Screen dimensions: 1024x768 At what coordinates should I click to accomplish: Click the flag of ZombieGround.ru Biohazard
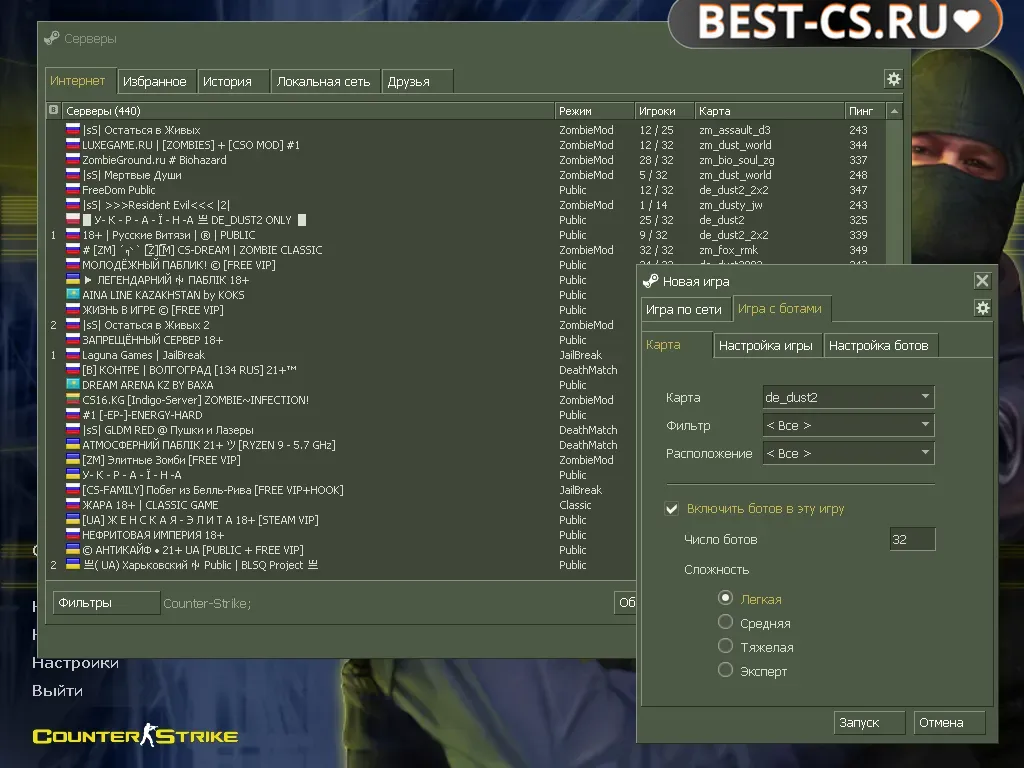[x=72, y=160]
